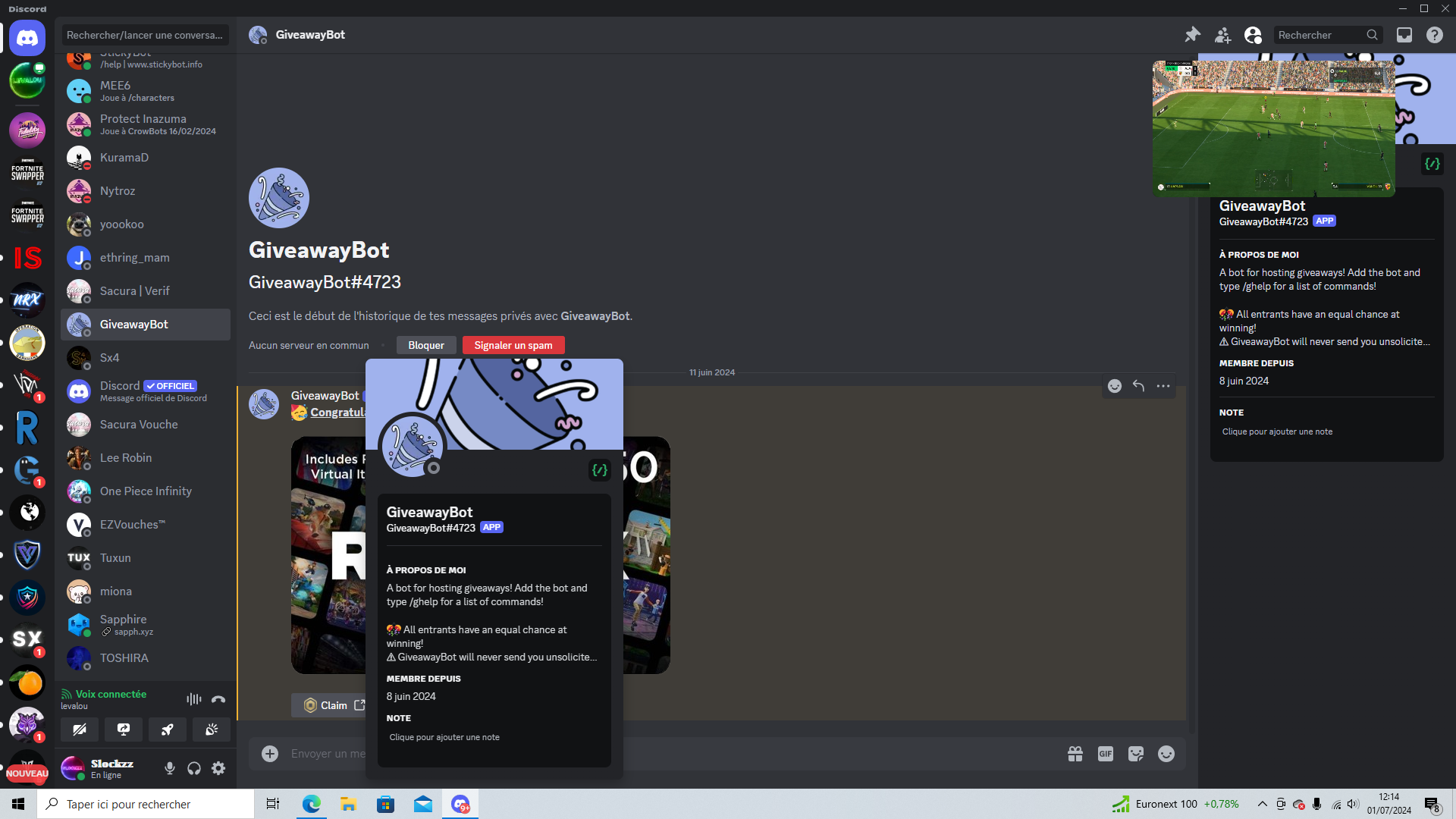
Task: Open the Sapphire bot conversation
Action: pyautogui.click(x=146, y=625)
